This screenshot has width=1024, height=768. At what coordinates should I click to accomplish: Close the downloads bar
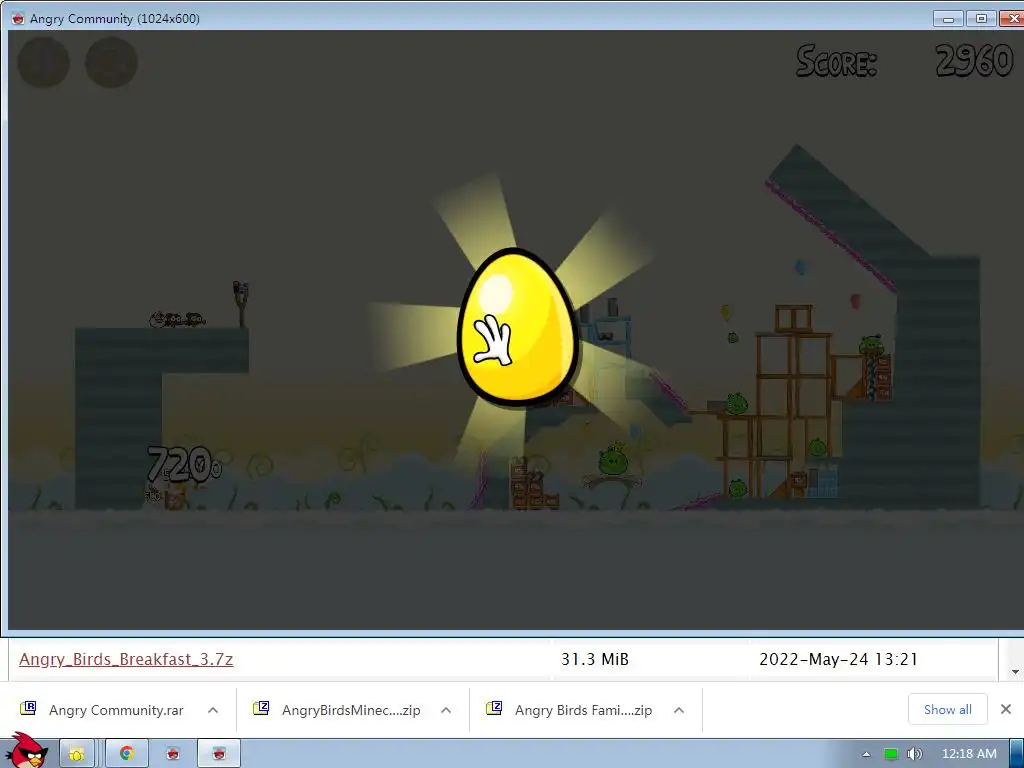pyautogui.click(x=1006, y=709)
